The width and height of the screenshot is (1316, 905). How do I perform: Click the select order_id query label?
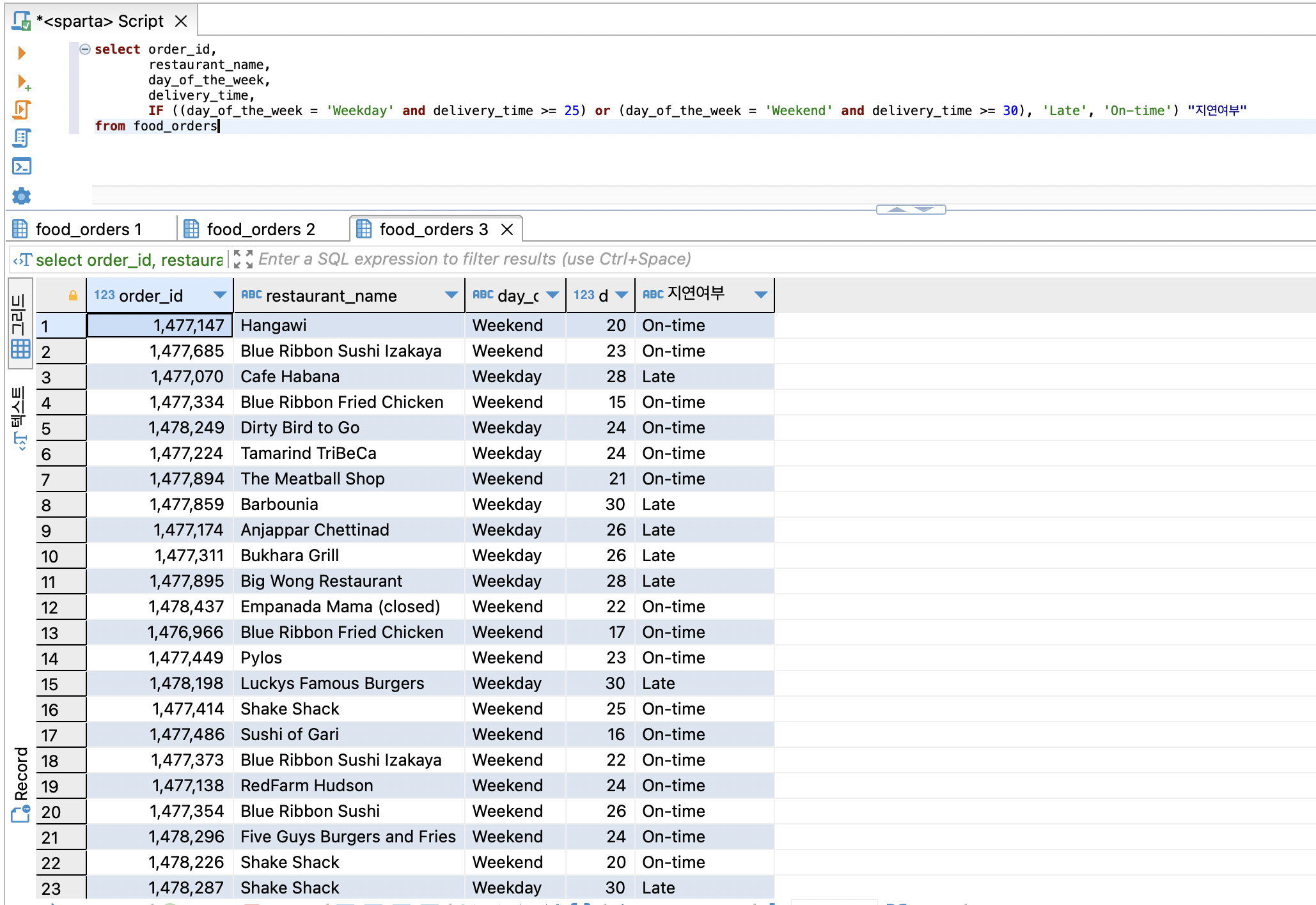point(128,260)
